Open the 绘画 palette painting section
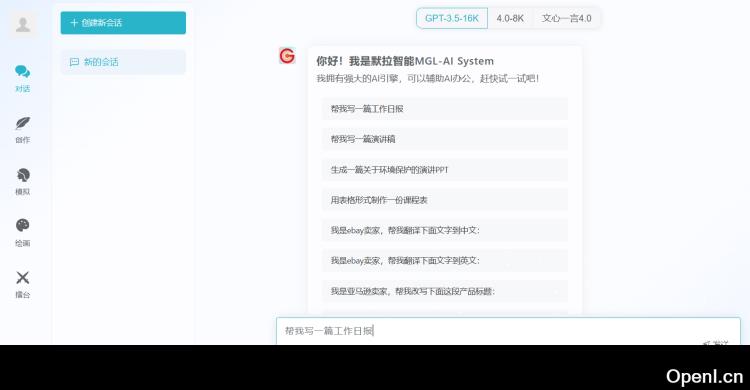Viewport: 750px width, 390px height. (x=22, y=233)
